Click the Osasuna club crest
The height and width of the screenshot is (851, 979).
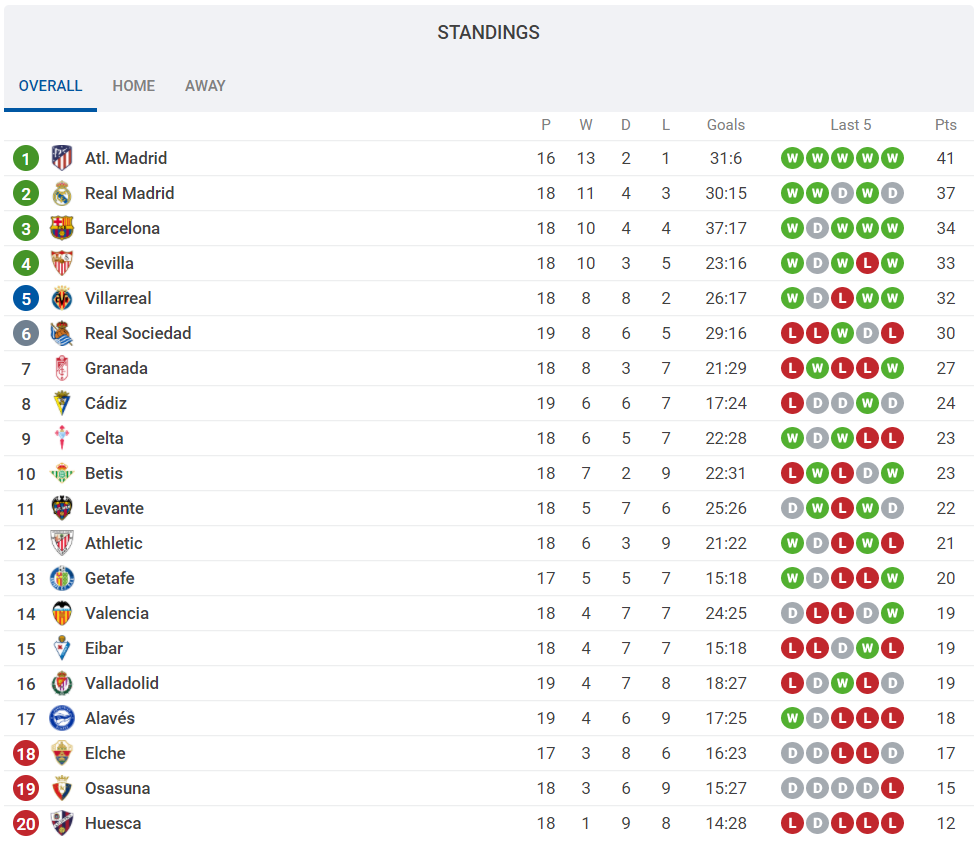tap(62, 788)
